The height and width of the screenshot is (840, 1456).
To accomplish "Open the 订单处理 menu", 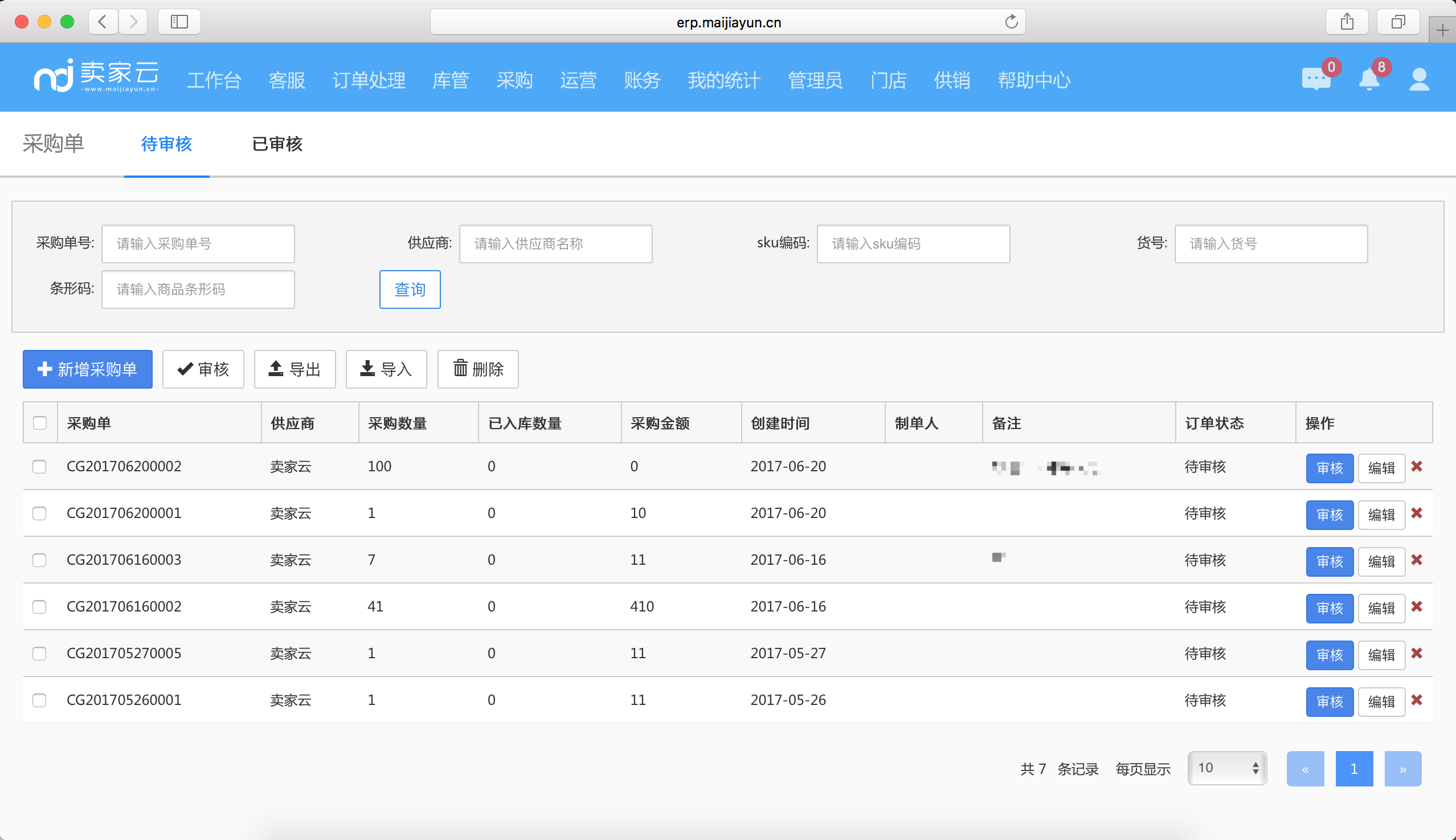I will pyautogui.click(x=369, y=80).
